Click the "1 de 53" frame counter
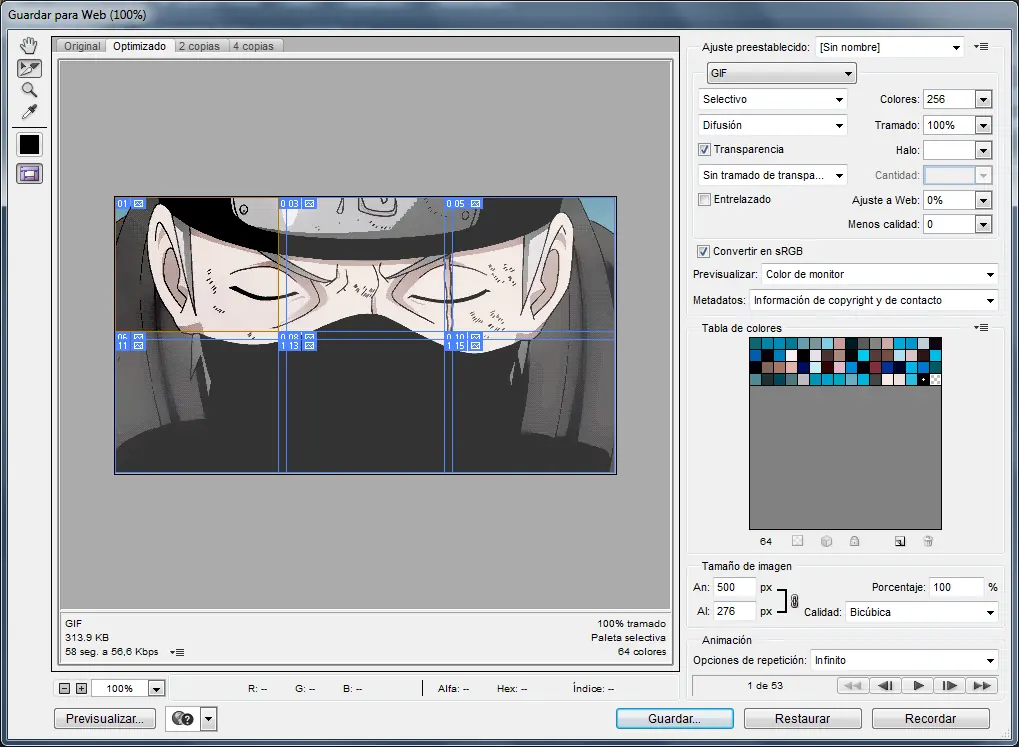Screen dimensions: 1019x747 coord(765,685)
